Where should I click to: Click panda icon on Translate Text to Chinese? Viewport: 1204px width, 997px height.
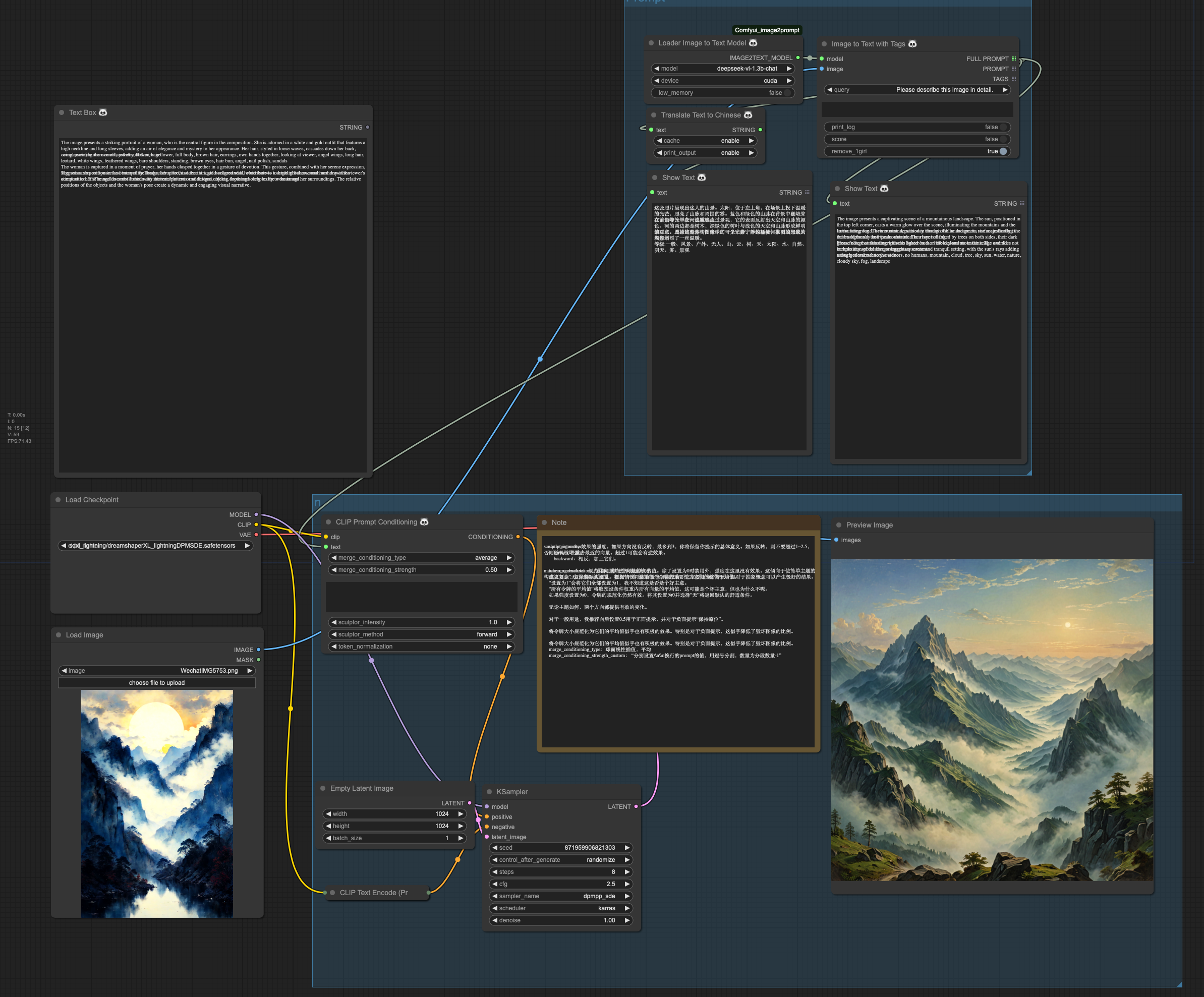point(748,115)
